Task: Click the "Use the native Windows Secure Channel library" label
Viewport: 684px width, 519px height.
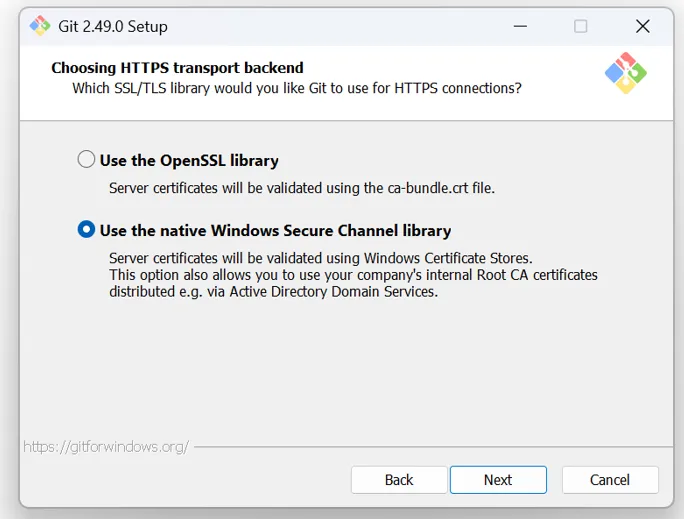Action: 275,231
